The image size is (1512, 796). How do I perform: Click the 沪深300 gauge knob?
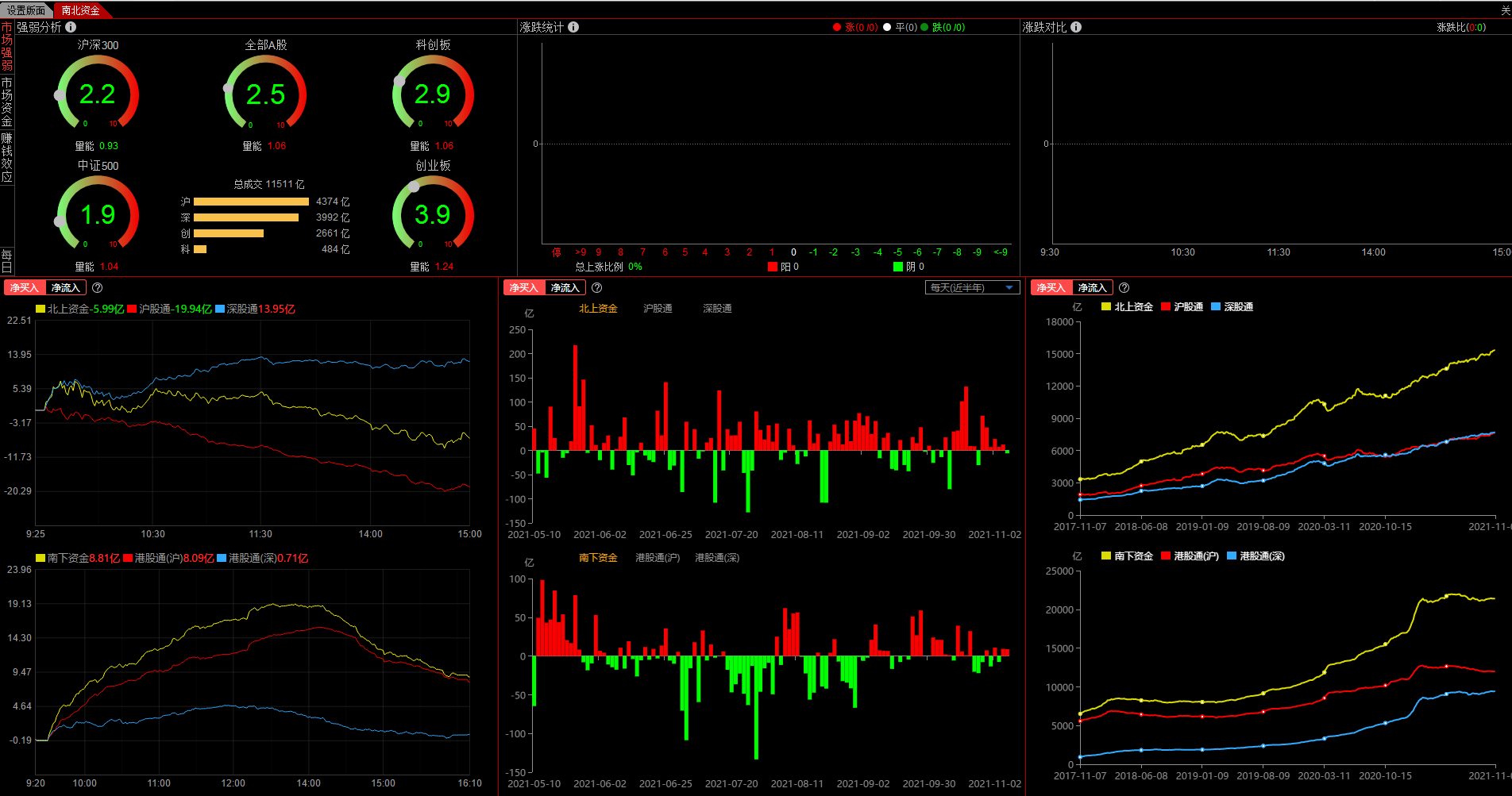point(60,95)
